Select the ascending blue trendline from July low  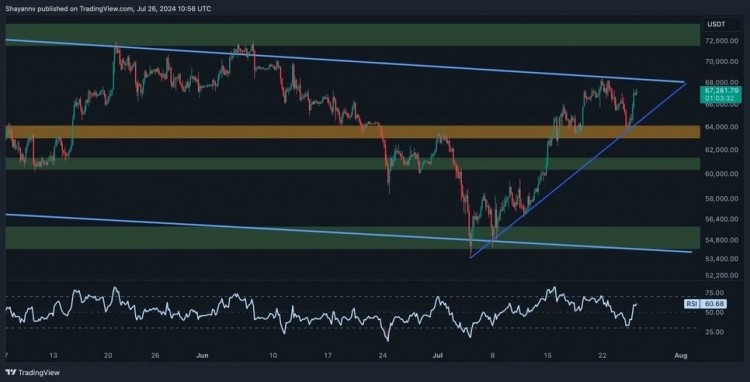coord(578,170)
